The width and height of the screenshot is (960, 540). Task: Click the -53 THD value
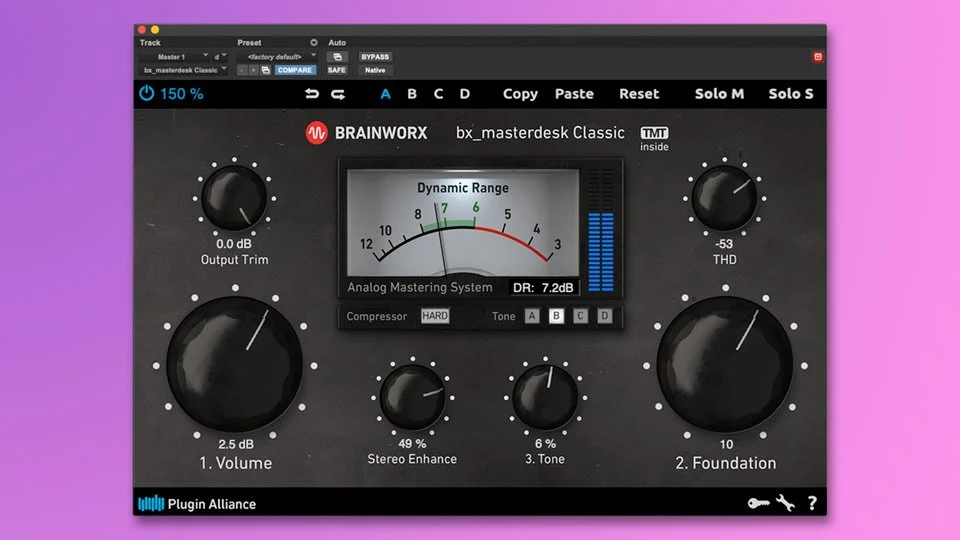click(x=724, y=244)
